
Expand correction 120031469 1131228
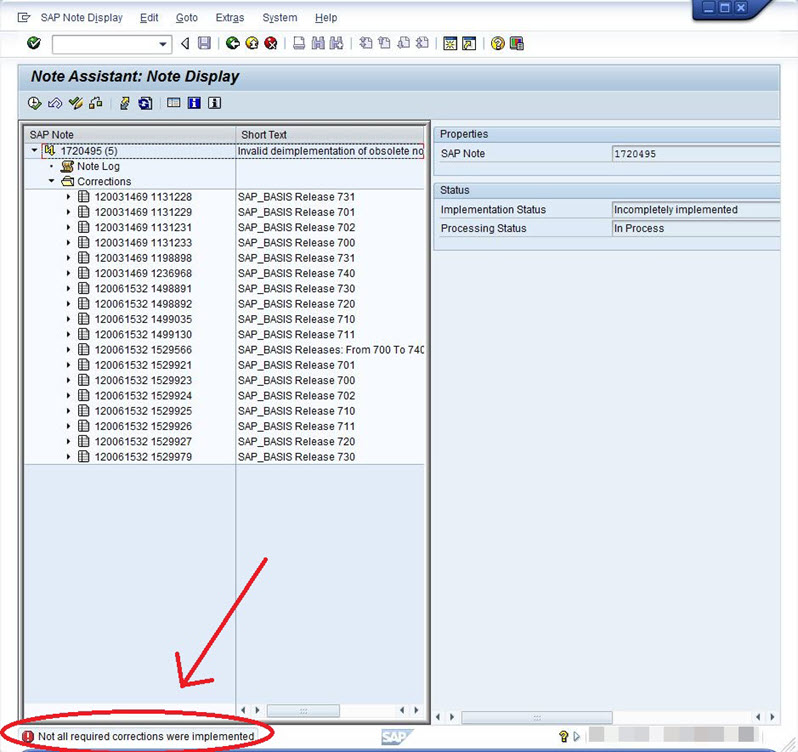click(69, 196)
